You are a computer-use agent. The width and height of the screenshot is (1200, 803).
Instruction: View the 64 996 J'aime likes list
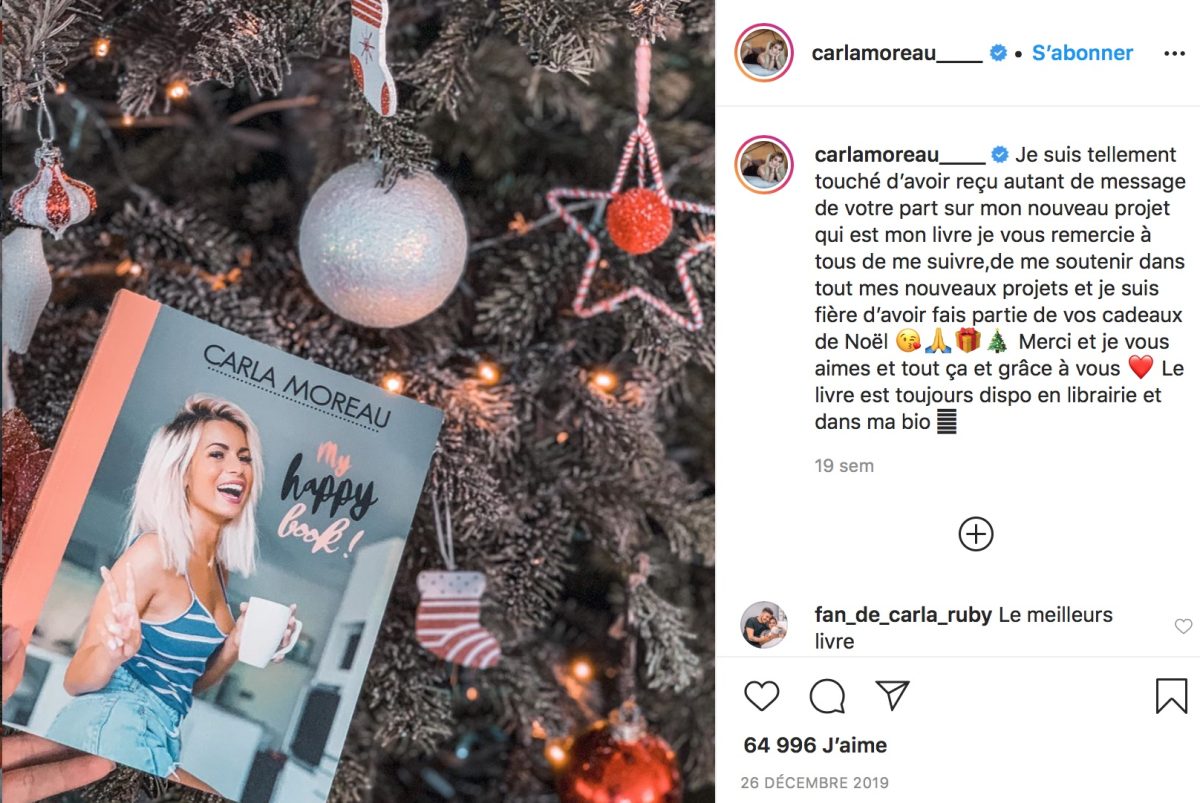815,745
